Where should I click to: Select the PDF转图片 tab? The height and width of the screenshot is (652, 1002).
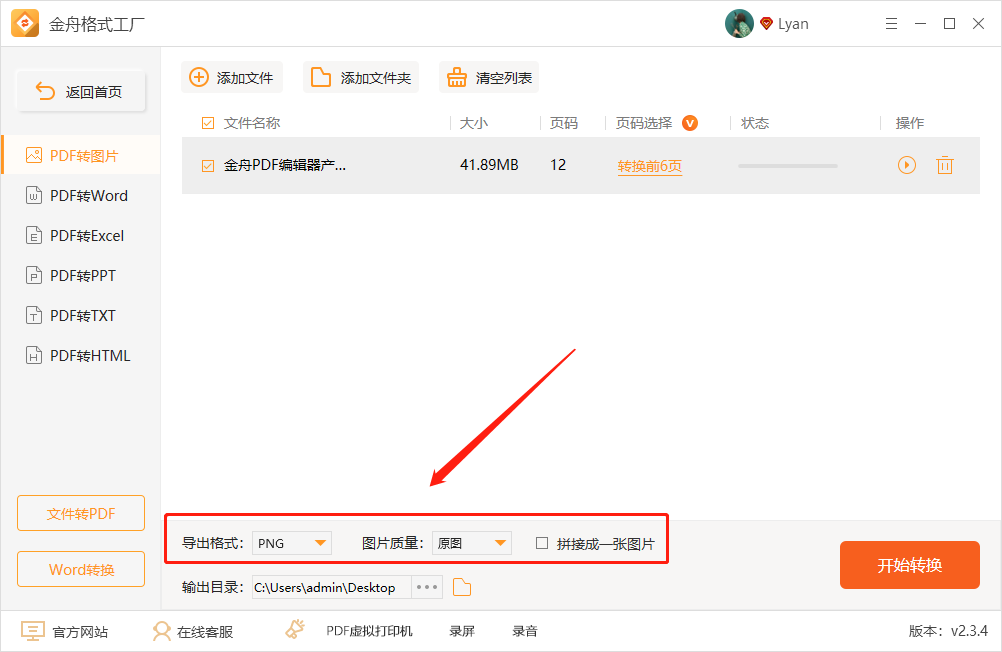click(81, 155)
